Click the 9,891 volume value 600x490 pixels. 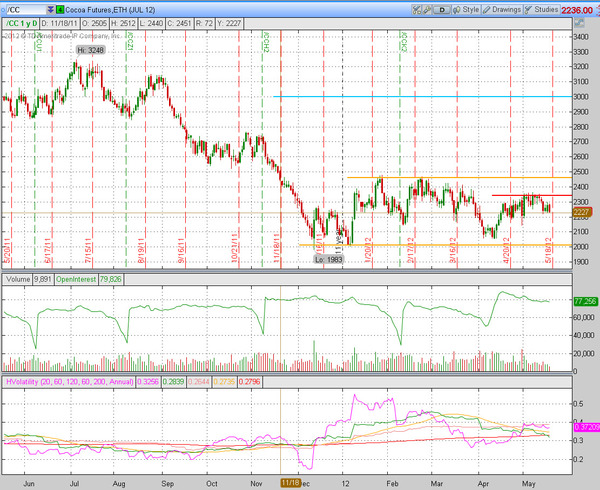tap(42, 279)
